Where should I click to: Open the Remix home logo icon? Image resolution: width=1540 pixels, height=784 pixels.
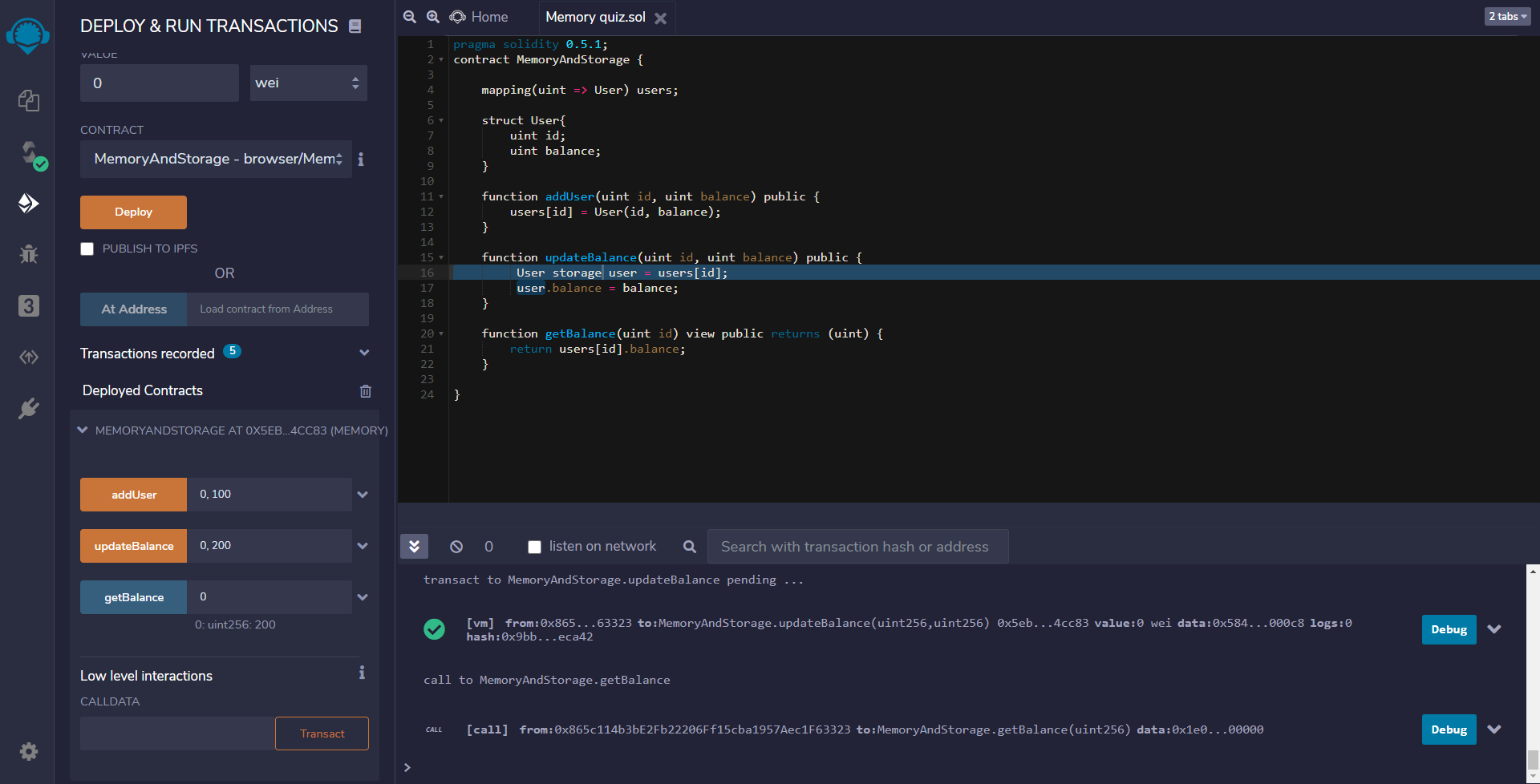pyautogui.click(x=28, y=36)
